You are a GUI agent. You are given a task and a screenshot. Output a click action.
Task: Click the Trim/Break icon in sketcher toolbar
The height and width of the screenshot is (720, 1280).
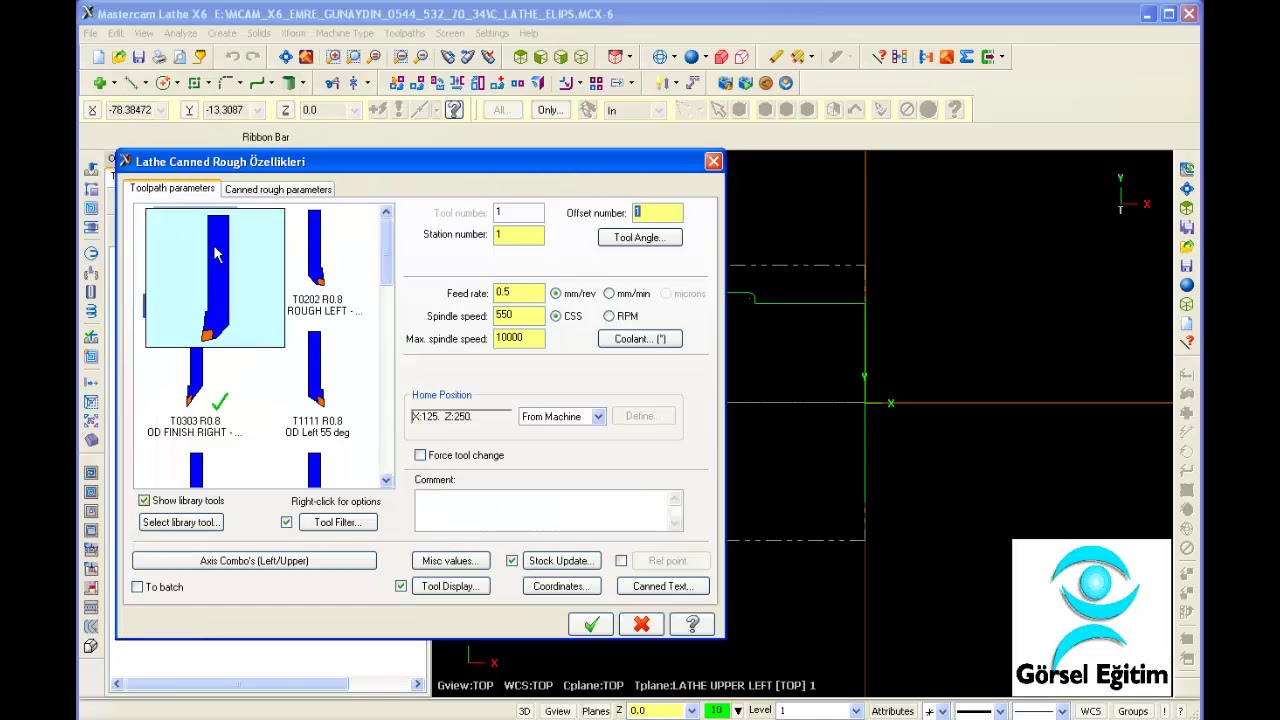pos(332,83)
